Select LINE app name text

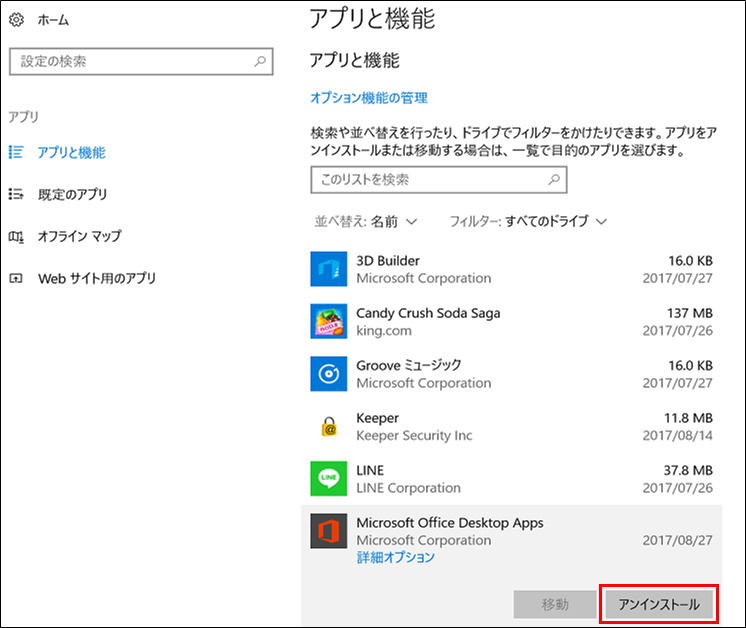370,471
